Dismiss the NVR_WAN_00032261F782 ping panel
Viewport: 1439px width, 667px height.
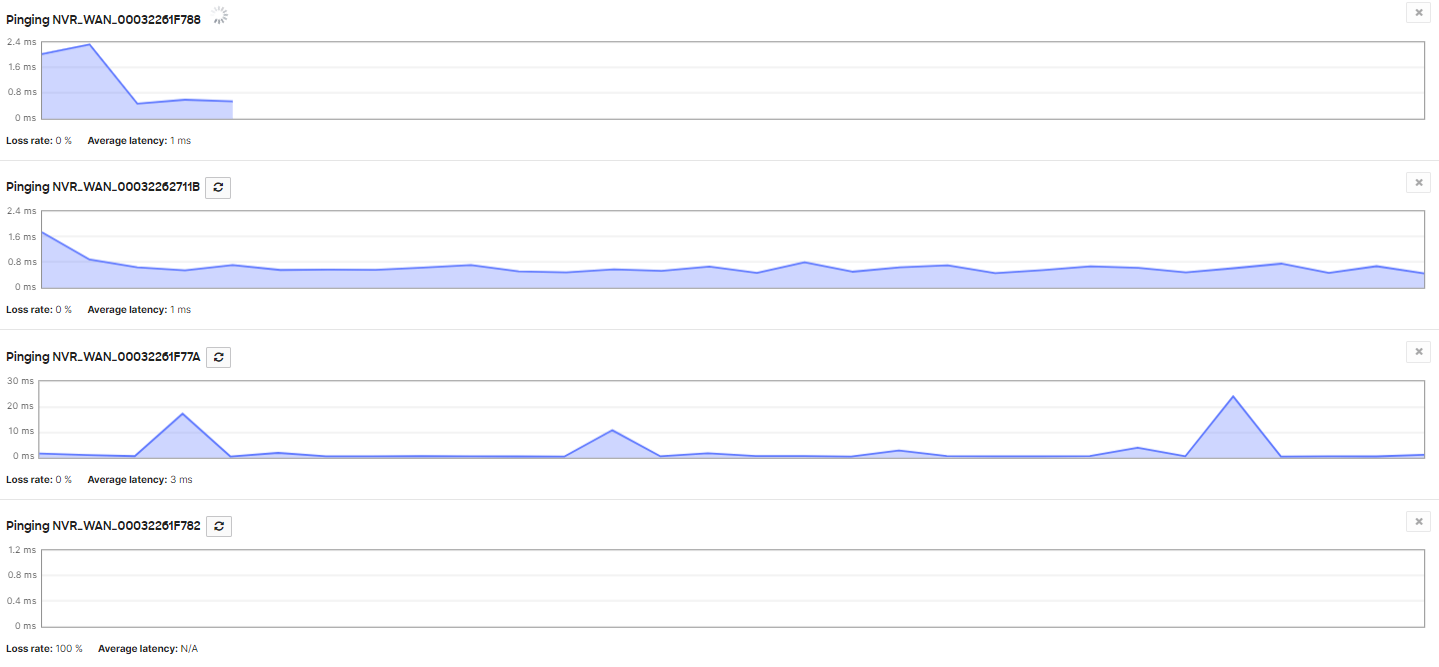pos(1418,521)
